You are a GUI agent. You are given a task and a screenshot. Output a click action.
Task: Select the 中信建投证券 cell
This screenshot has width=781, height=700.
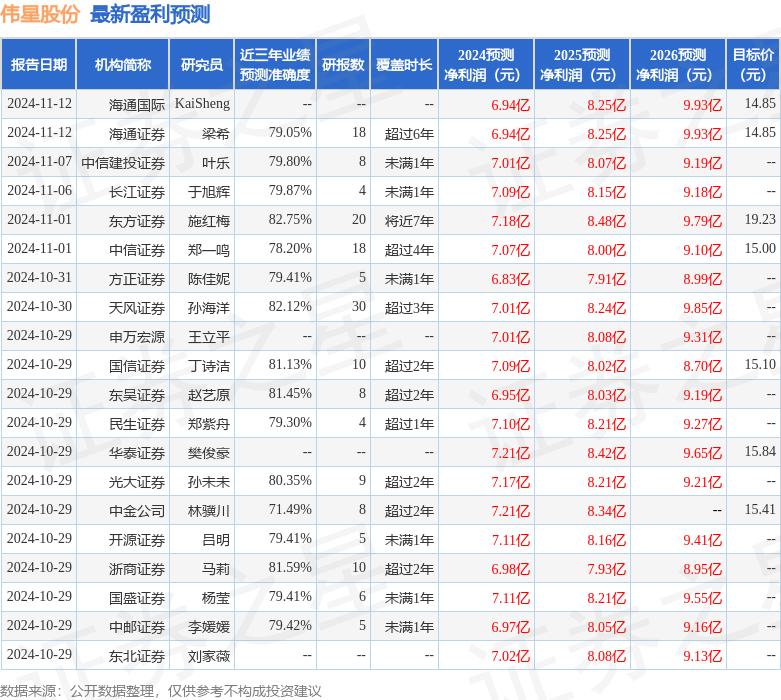(x=123, y=162)
